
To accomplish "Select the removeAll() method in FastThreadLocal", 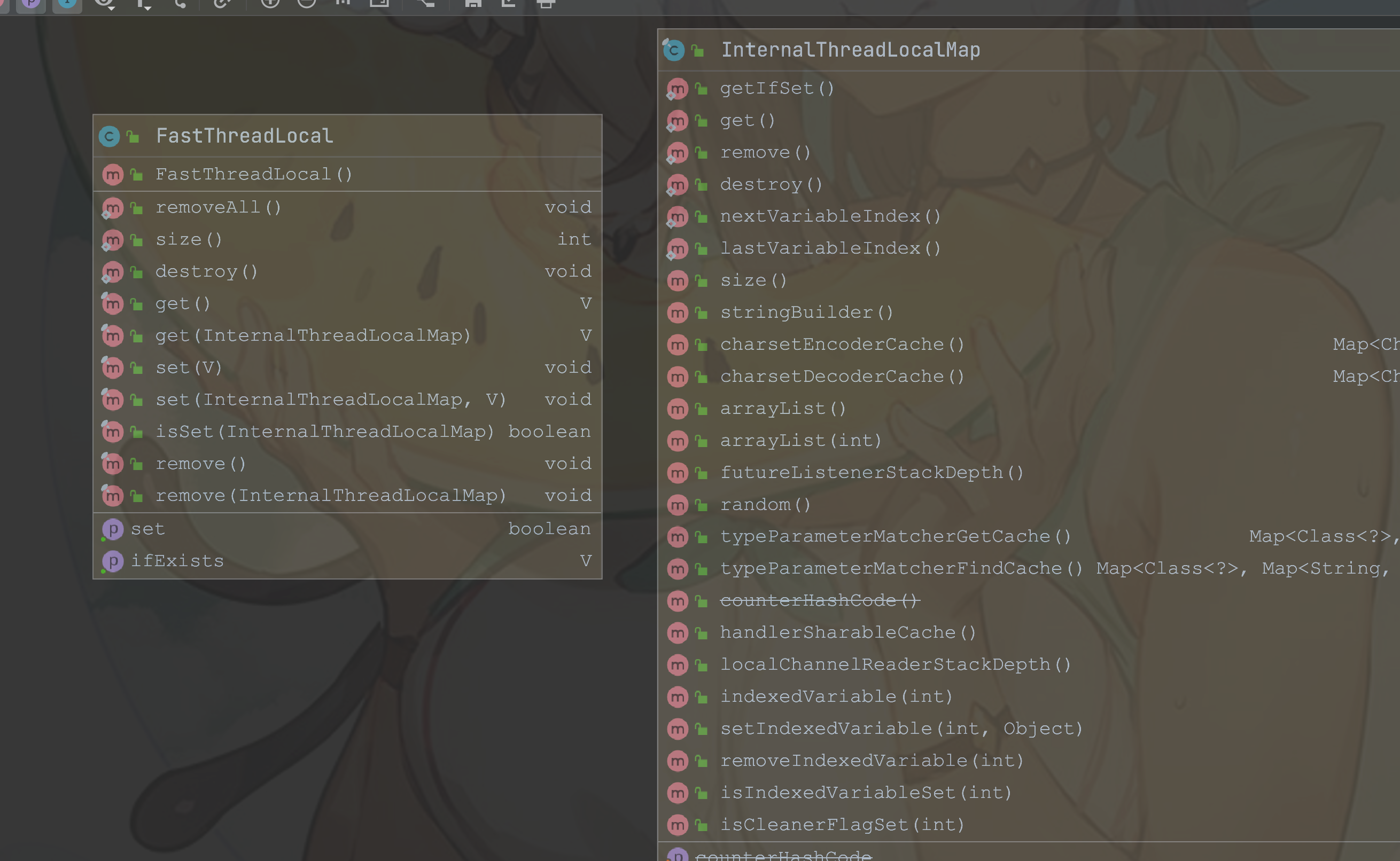I will [x=219, y=207].
